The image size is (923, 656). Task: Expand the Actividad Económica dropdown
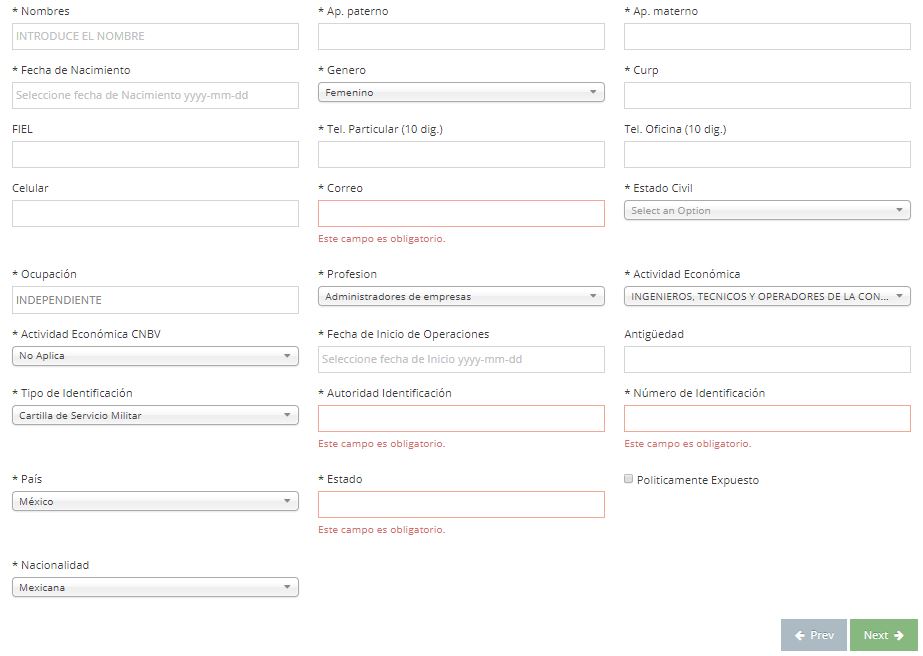pyautogui.click(x=767, y=297)
